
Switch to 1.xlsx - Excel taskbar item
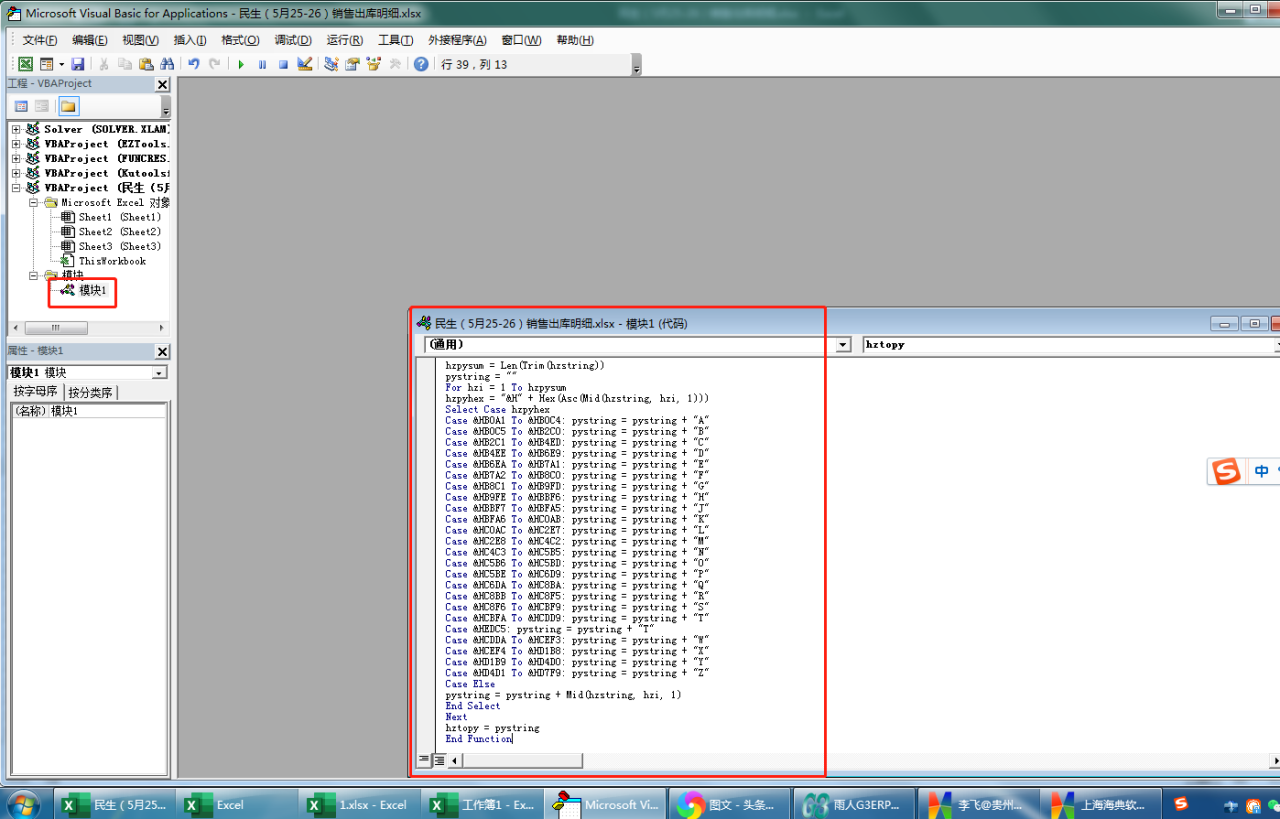[x=360, y=804]
